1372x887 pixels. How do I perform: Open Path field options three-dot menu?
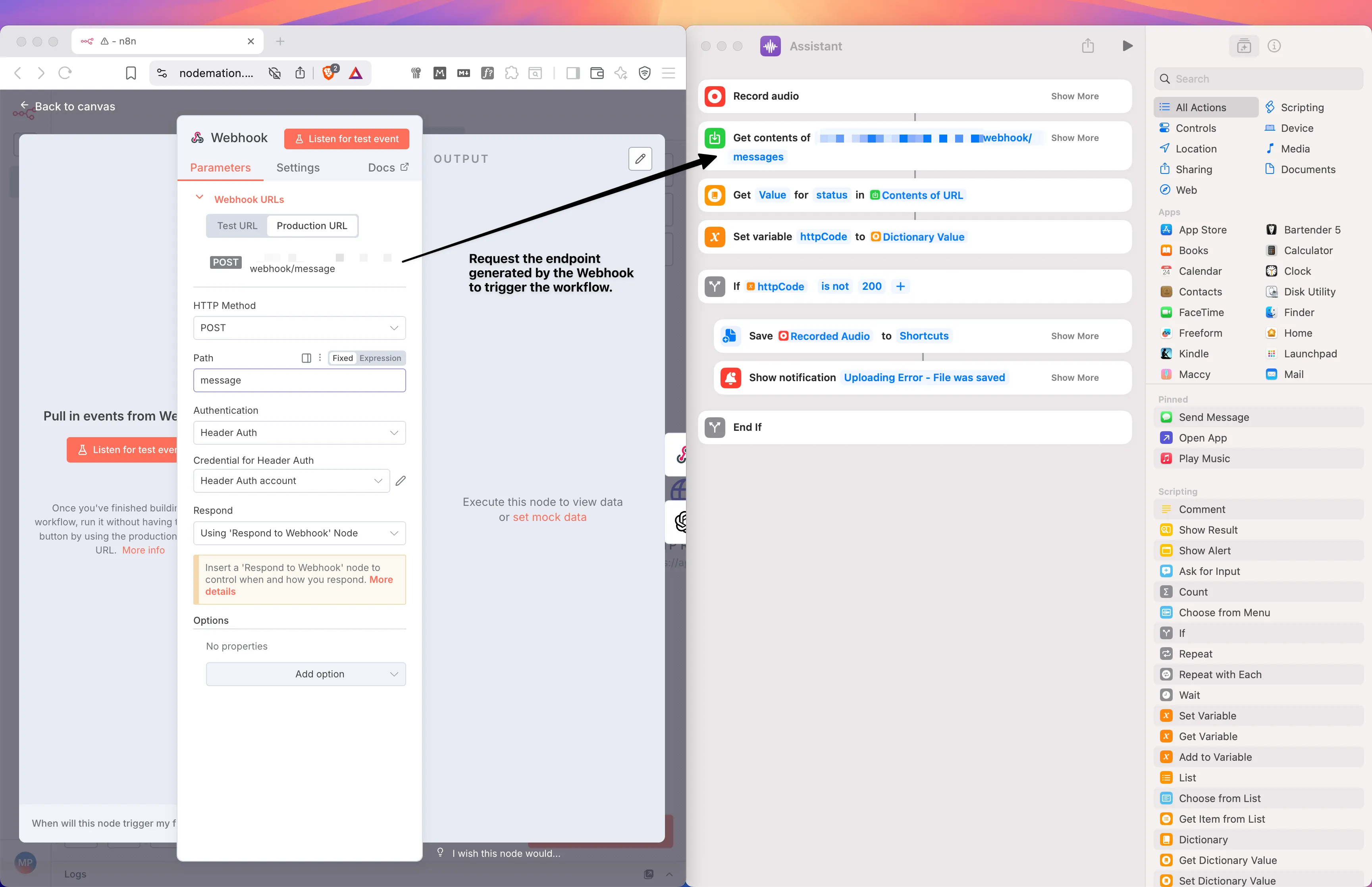(320, 358)
